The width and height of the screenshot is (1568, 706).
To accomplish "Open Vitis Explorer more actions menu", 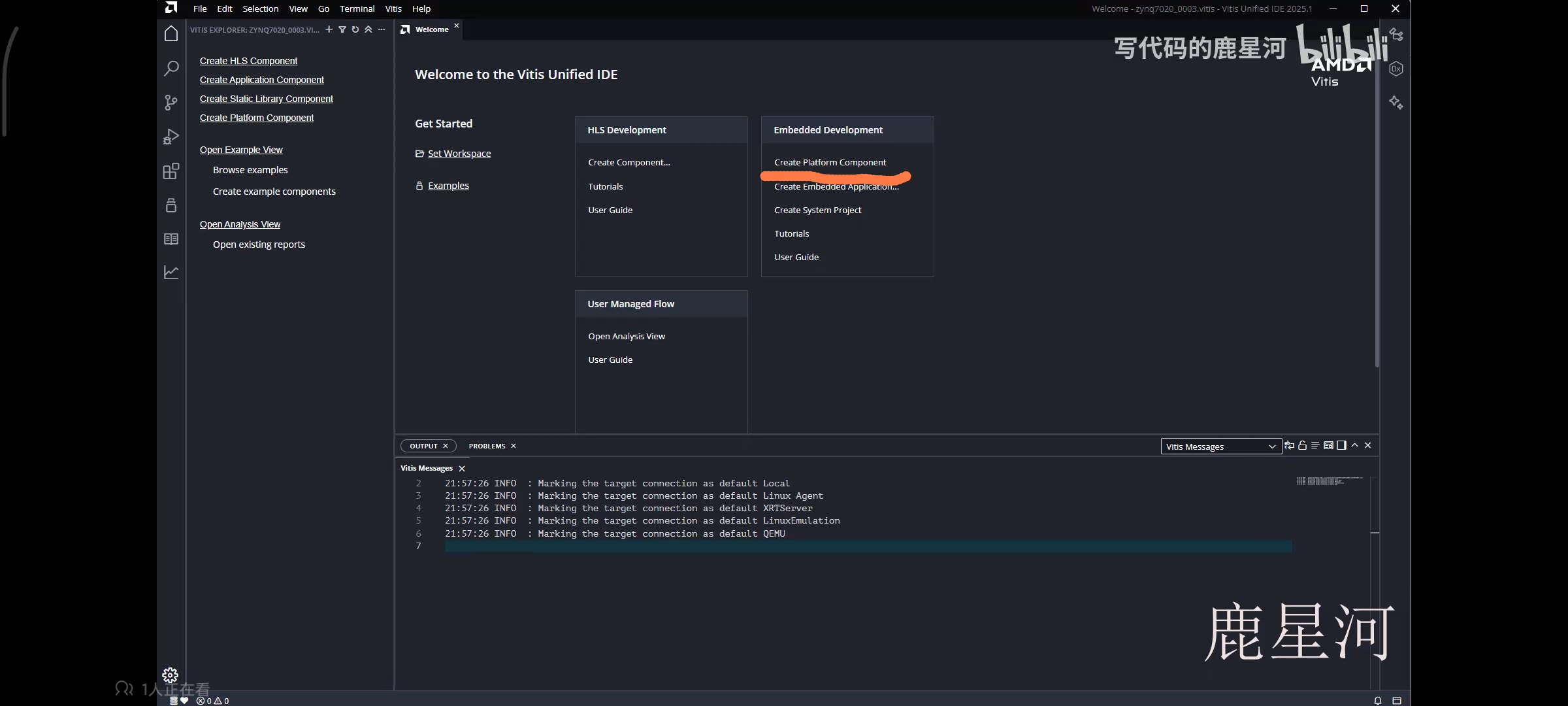I will [x=382, y=29].
